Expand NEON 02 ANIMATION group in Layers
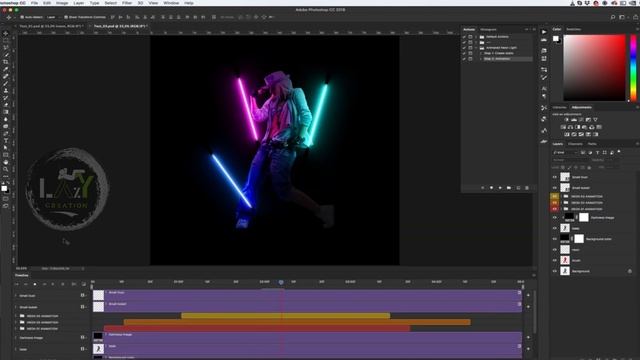This screenshot has width=640, height=360. tap(561, 202)
